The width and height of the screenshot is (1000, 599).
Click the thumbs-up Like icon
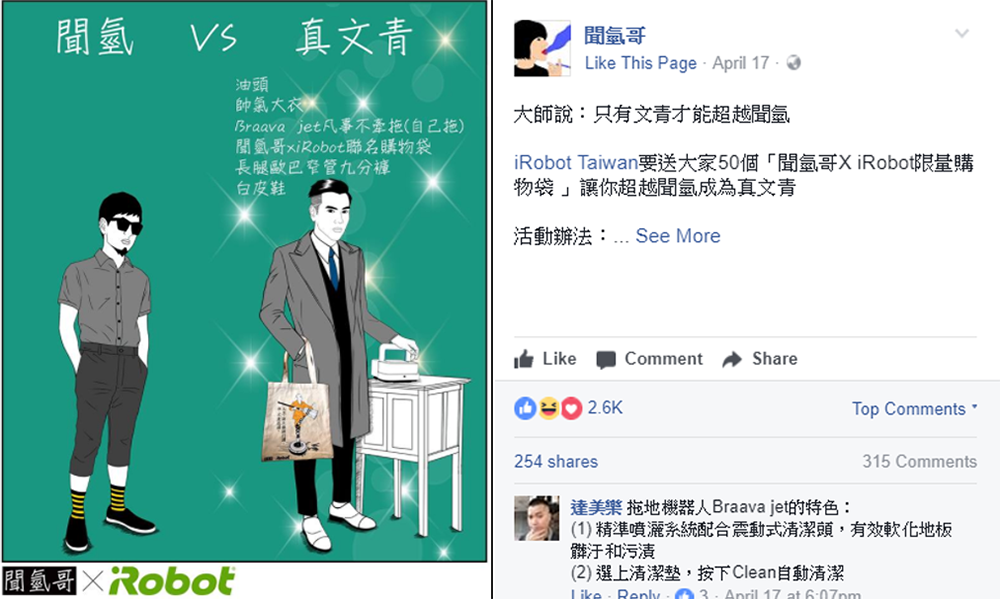pyautogui.click(x=524, y=359)
